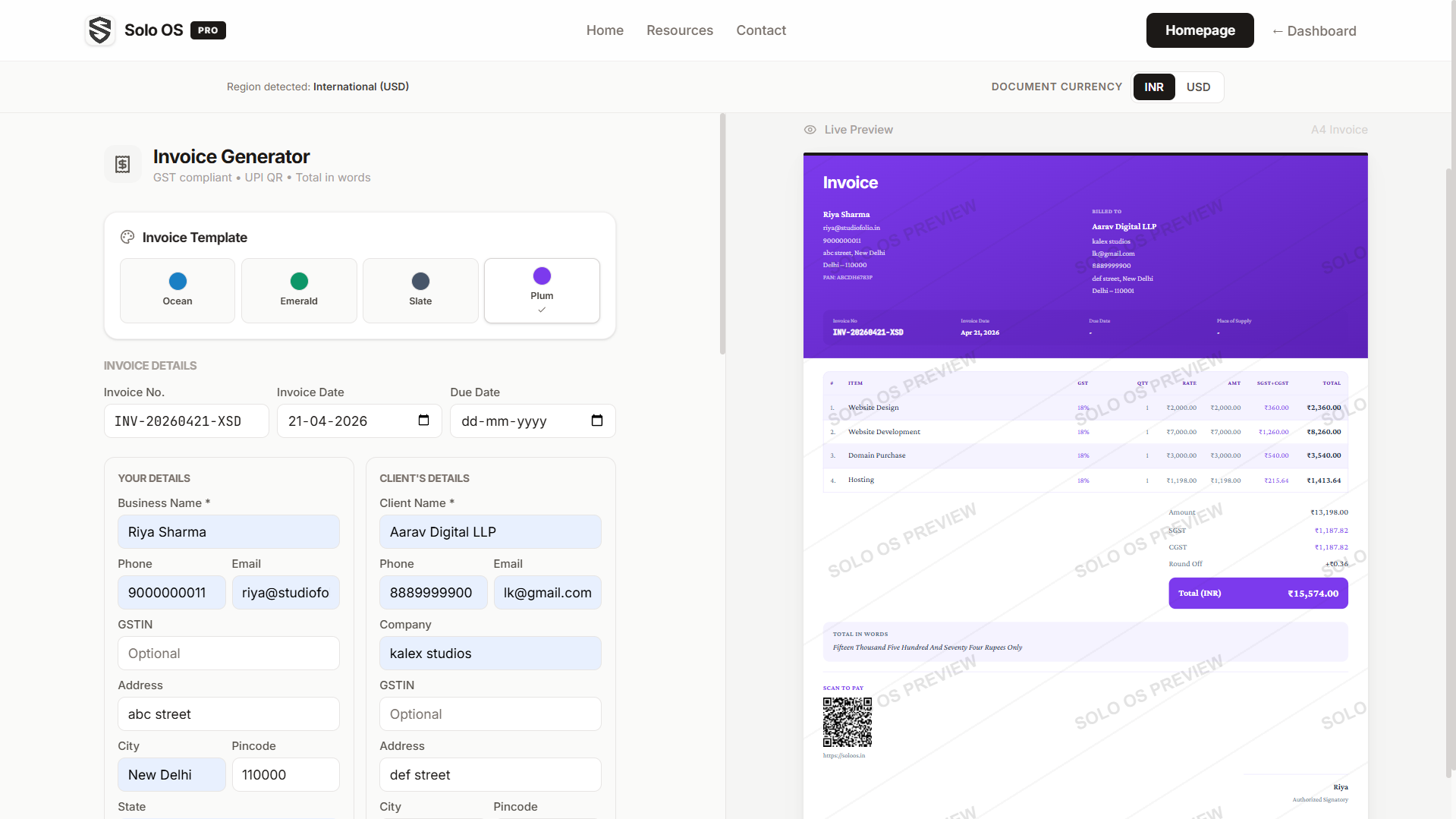
Task: Switch document currency to USD
Action: [x=1198, y=87]
